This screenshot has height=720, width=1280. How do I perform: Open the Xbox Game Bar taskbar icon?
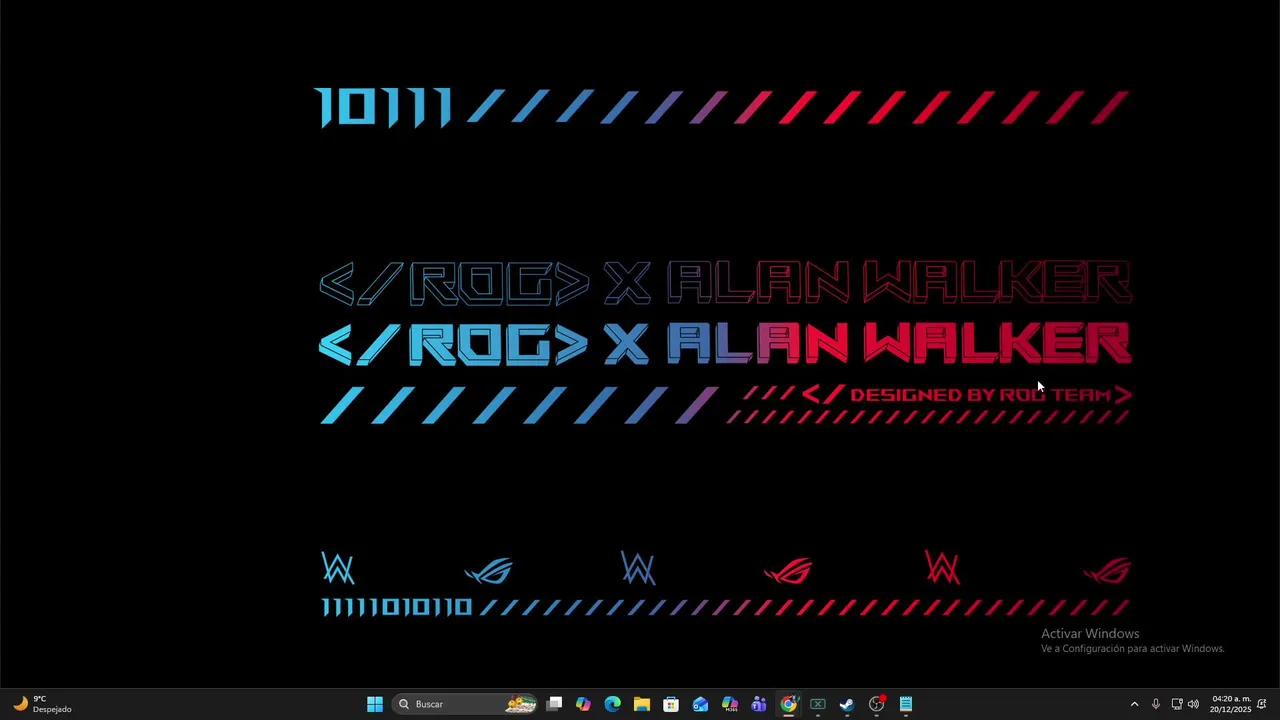818,704
